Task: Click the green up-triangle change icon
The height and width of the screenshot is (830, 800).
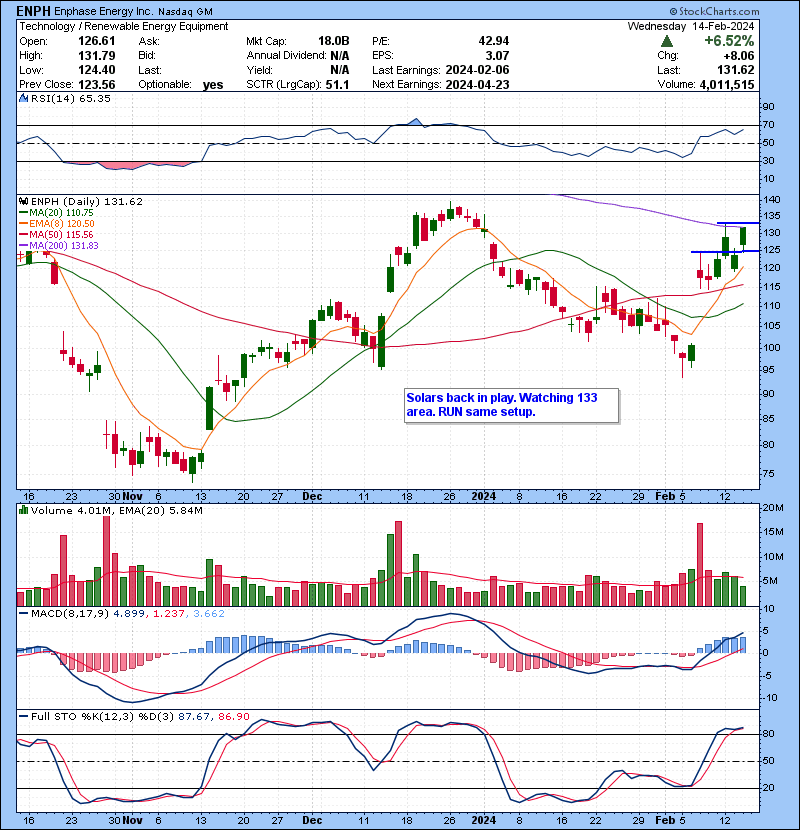Action: pyautogui.click(x=667, y=41)
